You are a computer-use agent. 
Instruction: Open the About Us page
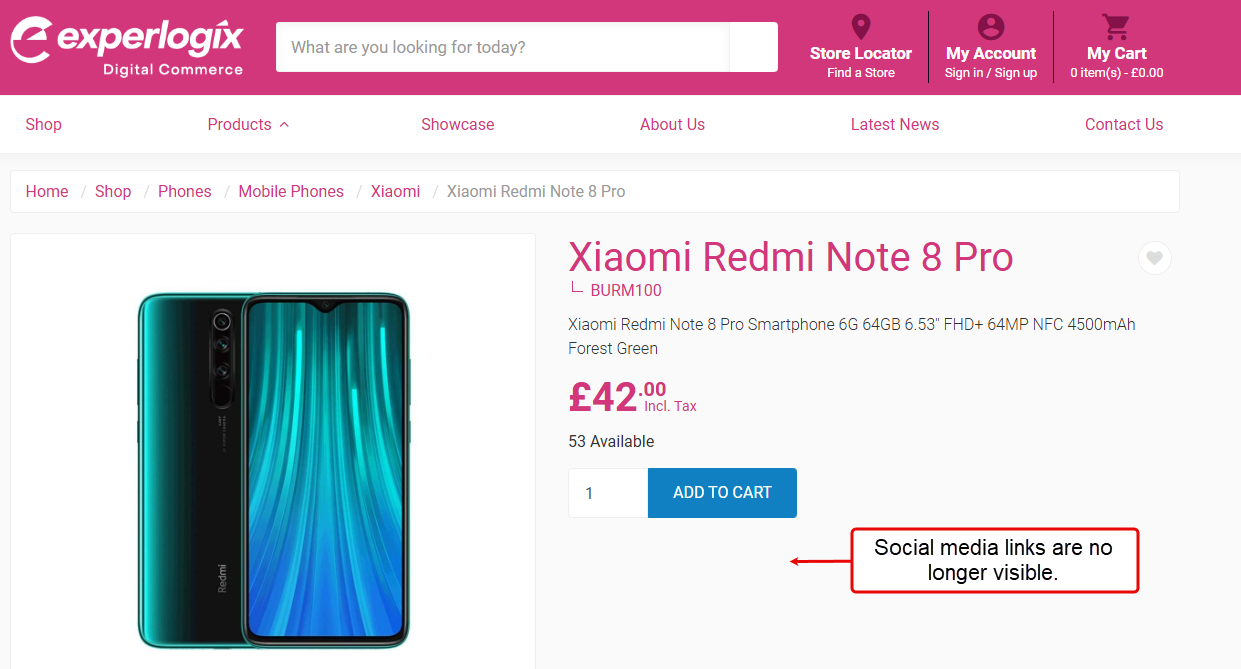pyautogui.click(x=672, y=125)
